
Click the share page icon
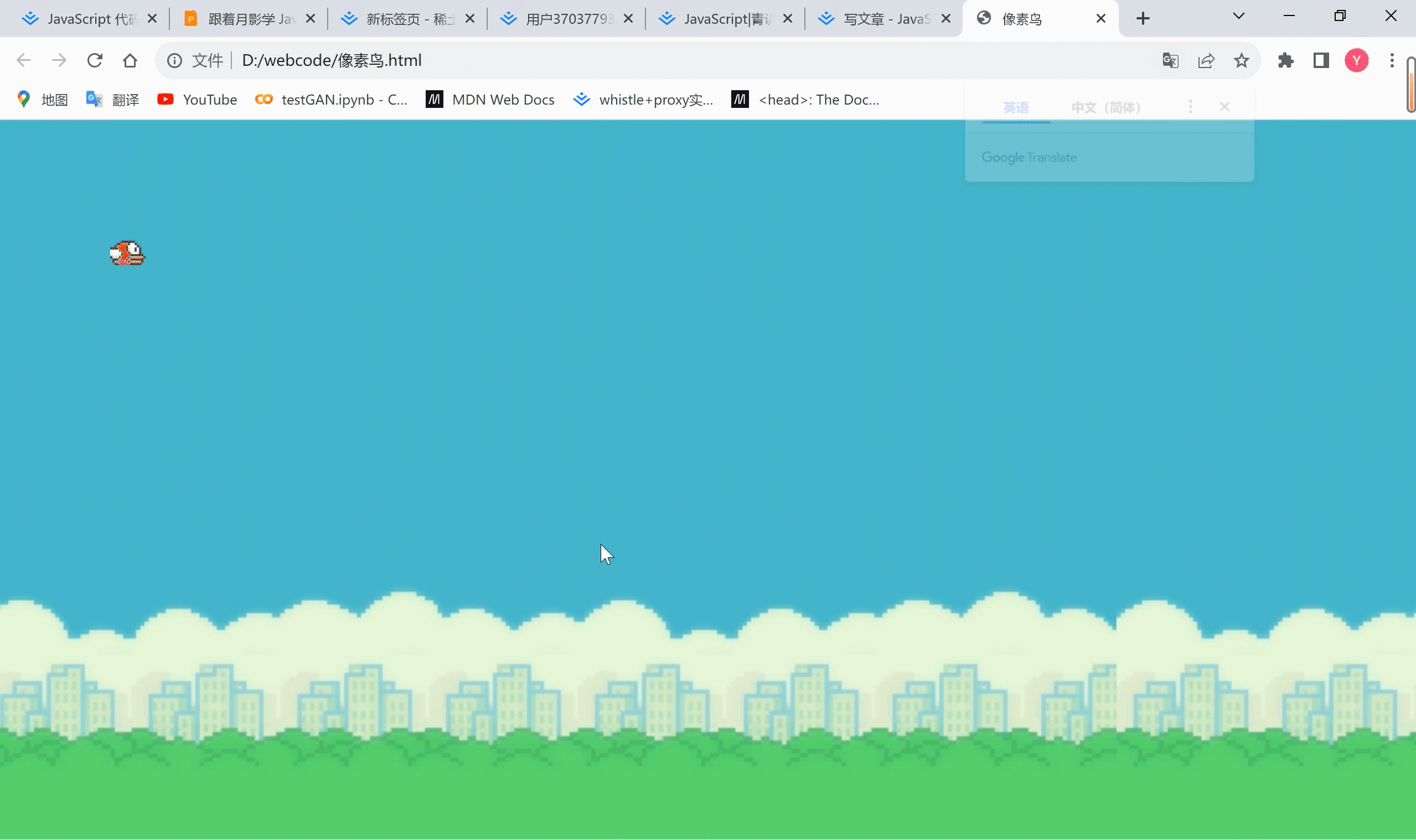(1206, 60)
